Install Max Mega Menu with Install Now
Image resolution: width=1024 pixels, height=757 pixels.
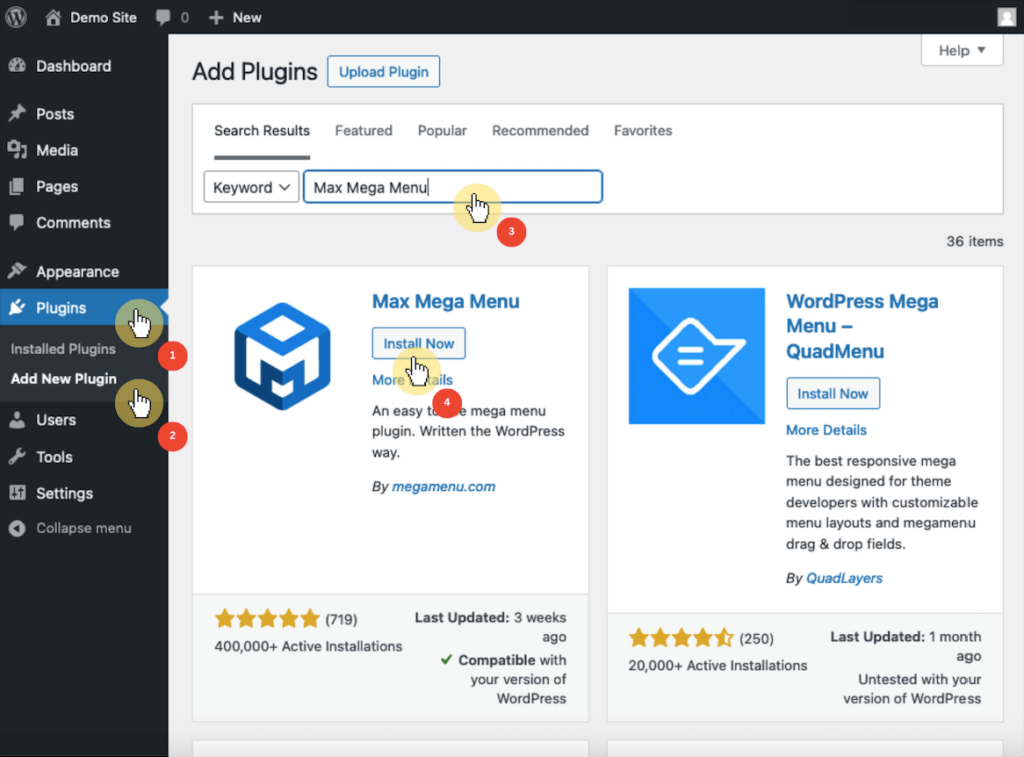coord(419,343)
